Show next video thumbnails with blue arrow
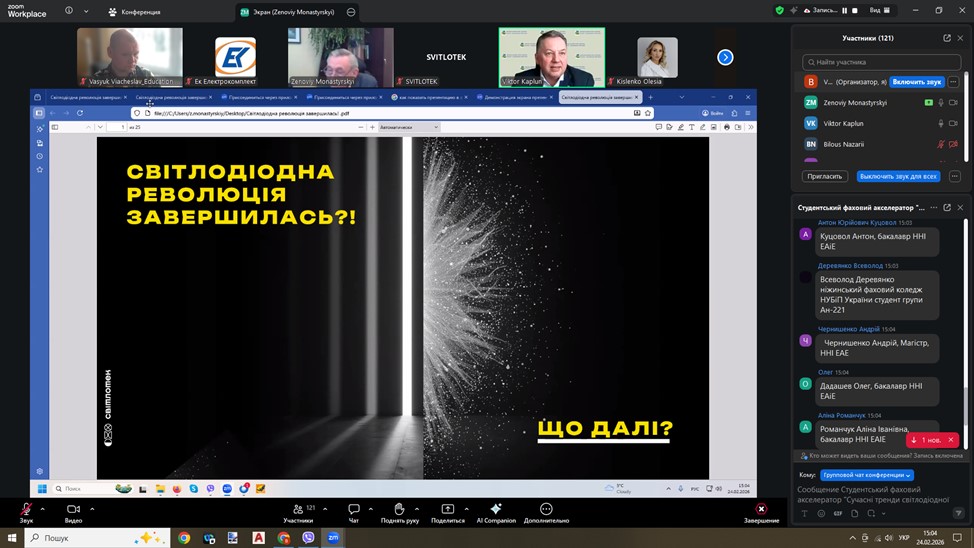Screen dimensions: 974x548 coord(725,57)
